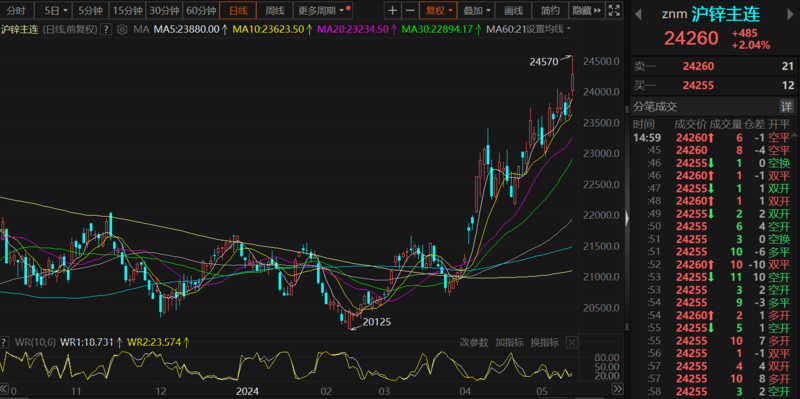Toggle 隐藏 side panel button
Screen dimensions: 800x399
[587, 10]
